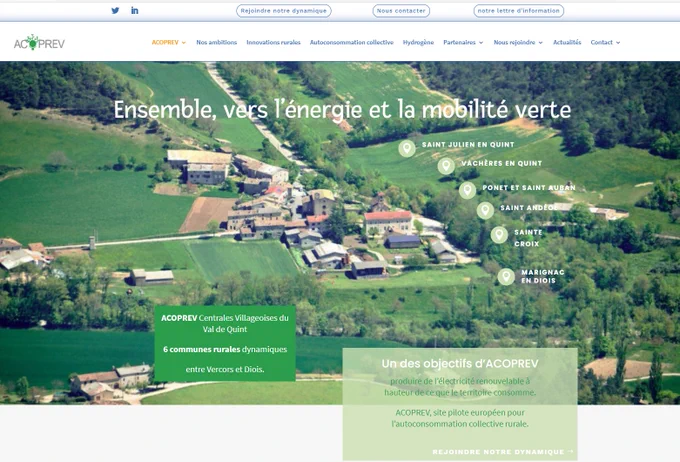This screenshot has height=462, width=680.
Task: Click the Ponet et Saint Auban map pin
Action: click(468, 190)
